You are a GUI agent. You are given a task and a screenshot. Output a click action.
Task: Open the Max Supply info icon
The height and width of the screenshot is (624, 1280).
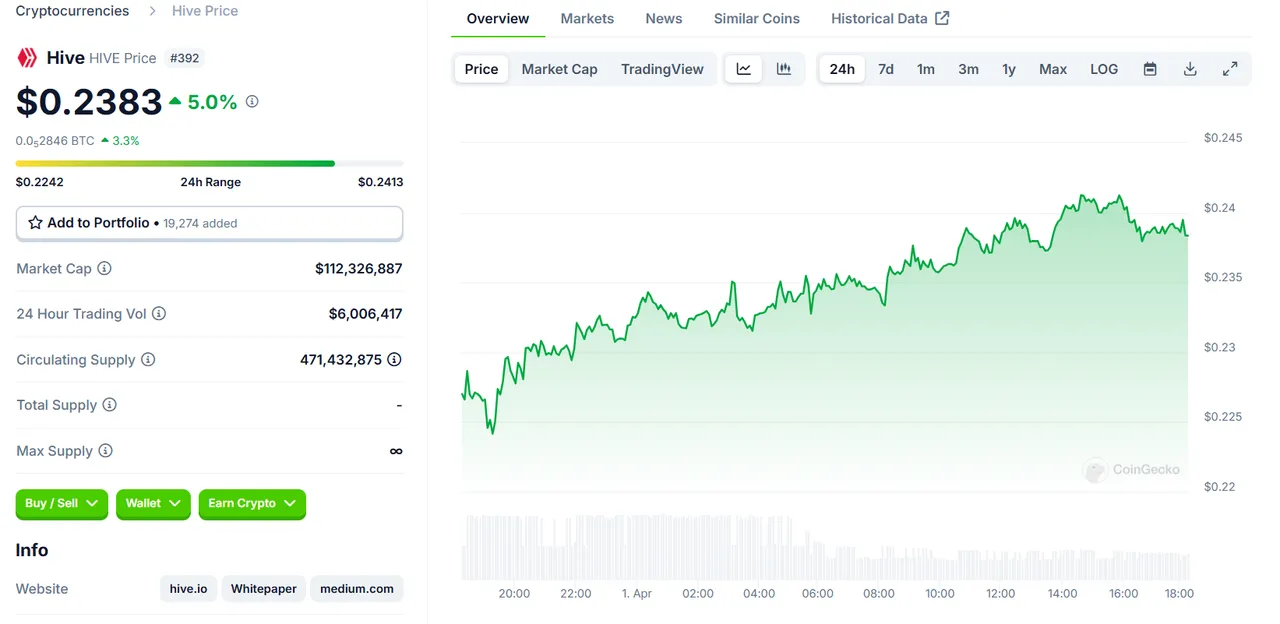tap(106, 451)
